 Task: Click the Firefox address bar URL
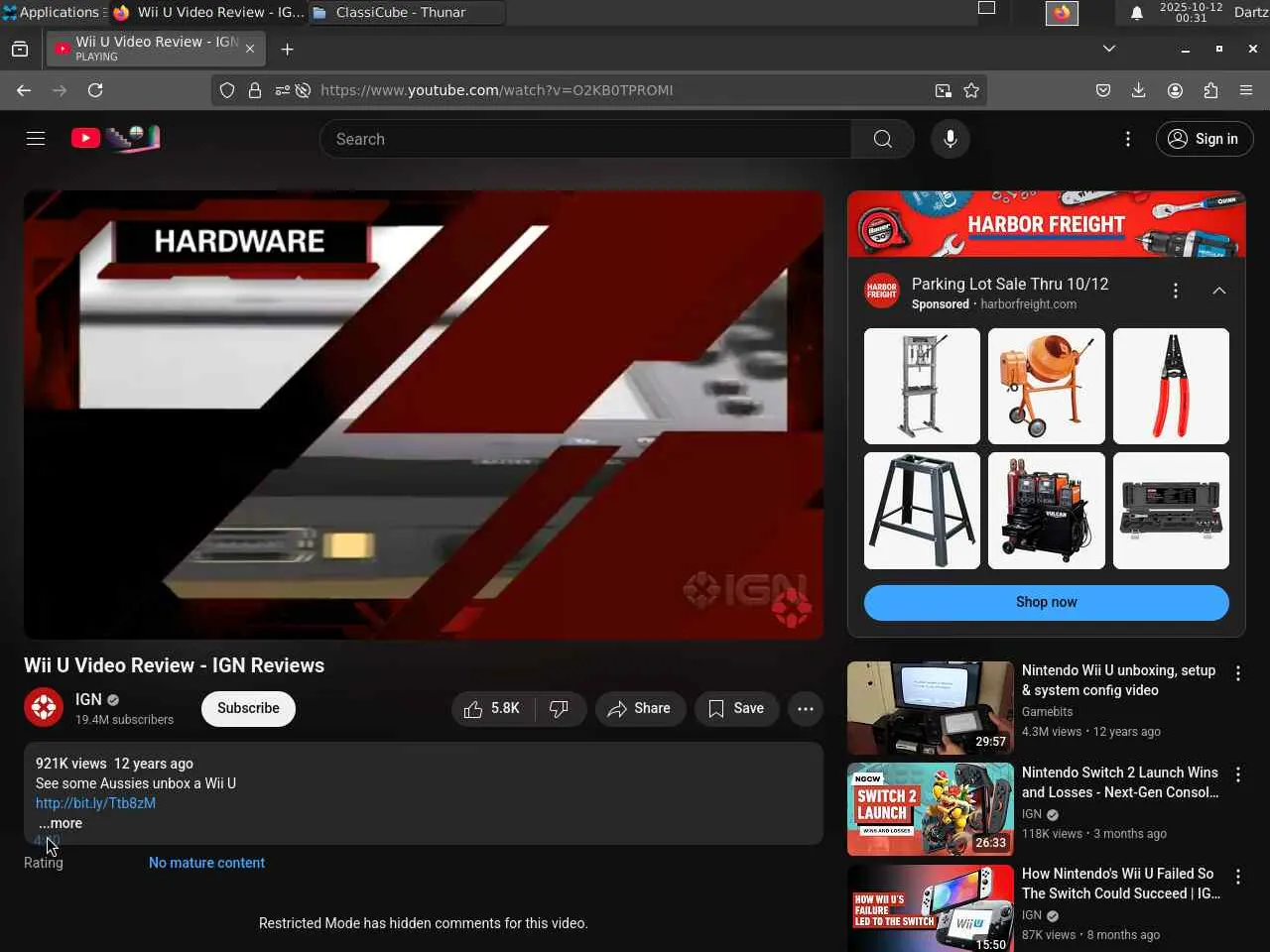496,90
